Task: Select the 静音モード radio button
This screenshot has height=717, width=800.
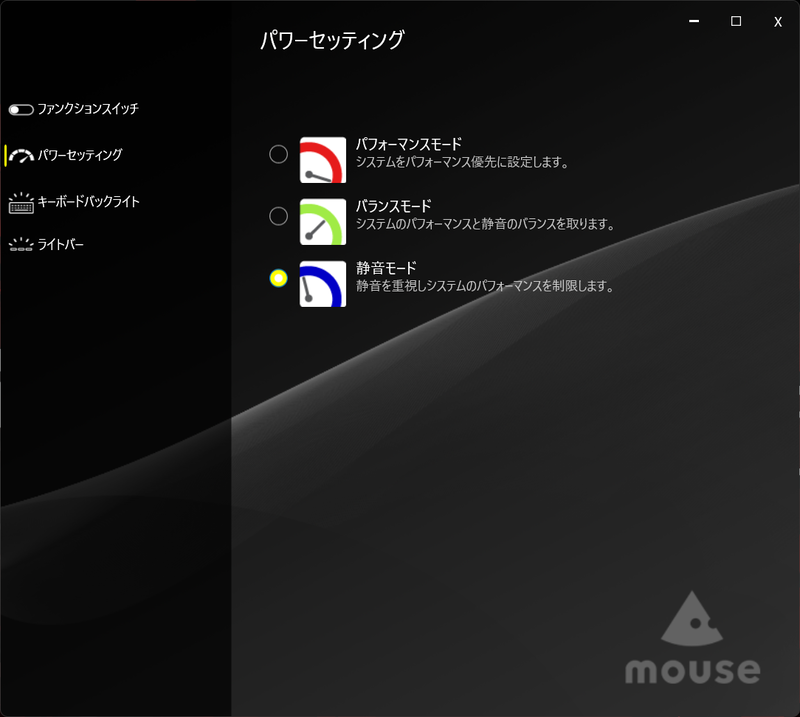Action: pos(278,279)
